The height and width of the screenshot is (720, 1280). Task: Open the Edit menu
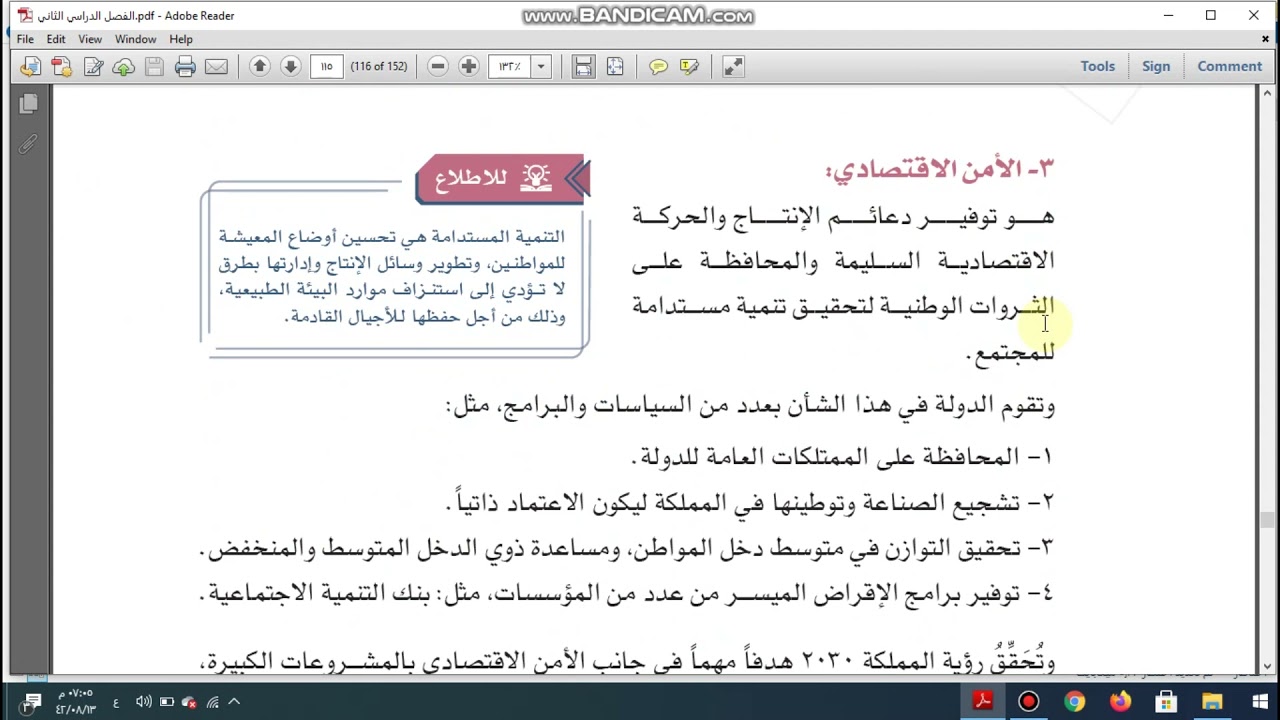coord(56,39)
